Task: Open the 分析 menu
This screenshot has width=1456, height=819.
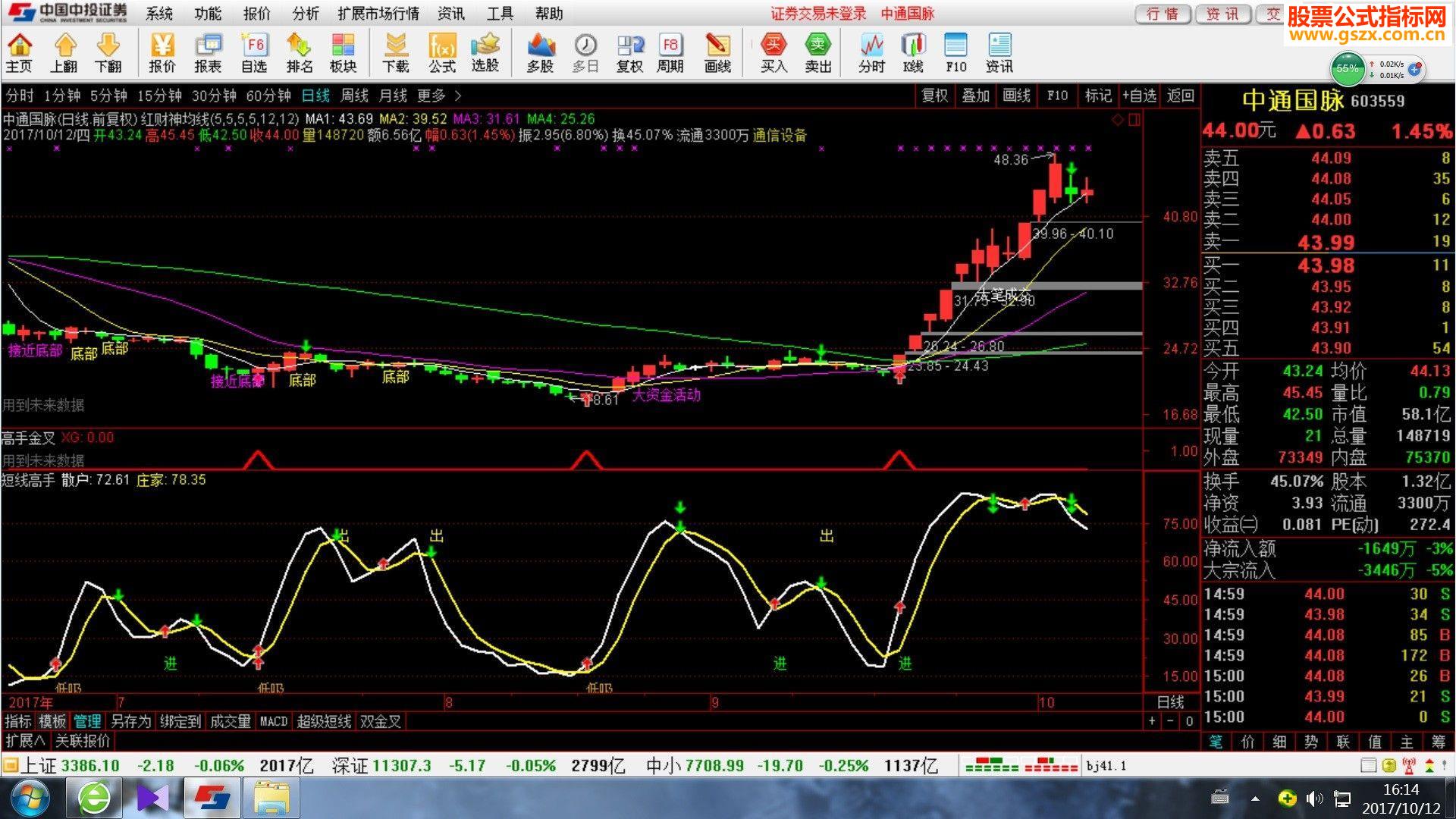Action: click(x=306, y=14)
